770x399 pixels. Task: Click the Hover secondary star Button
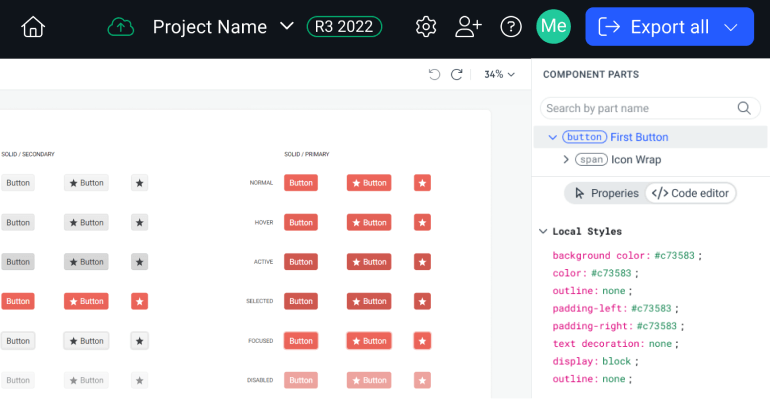pos(86,222)
